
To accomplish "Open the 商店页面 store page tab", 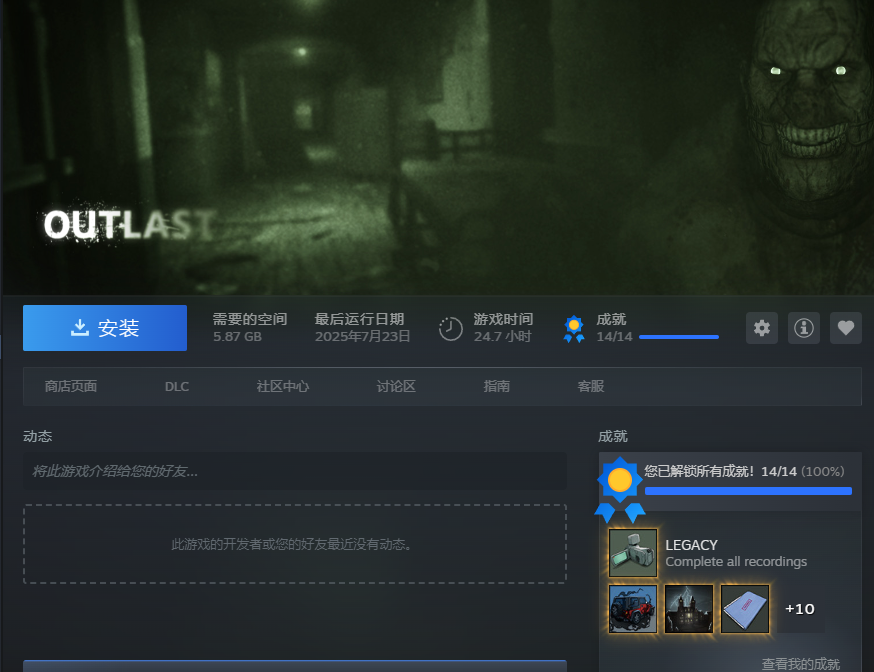I will coord(71,386).
